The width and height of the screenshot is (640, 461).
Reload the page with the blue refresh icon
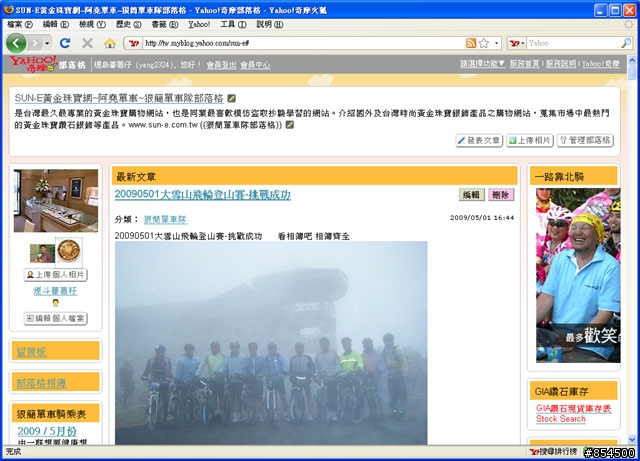pos(65,43)
